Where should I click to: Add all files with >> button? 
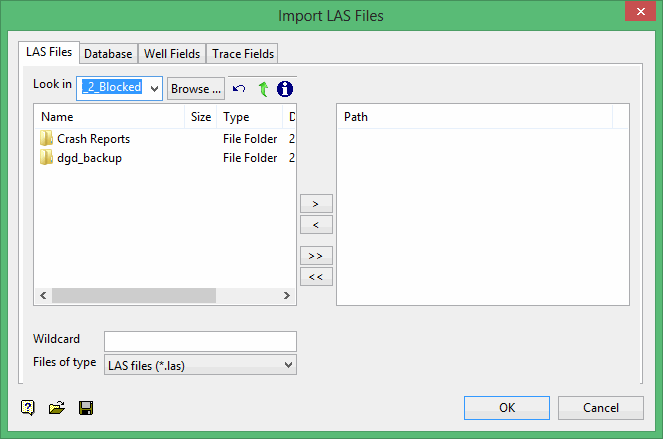[316, 256]
